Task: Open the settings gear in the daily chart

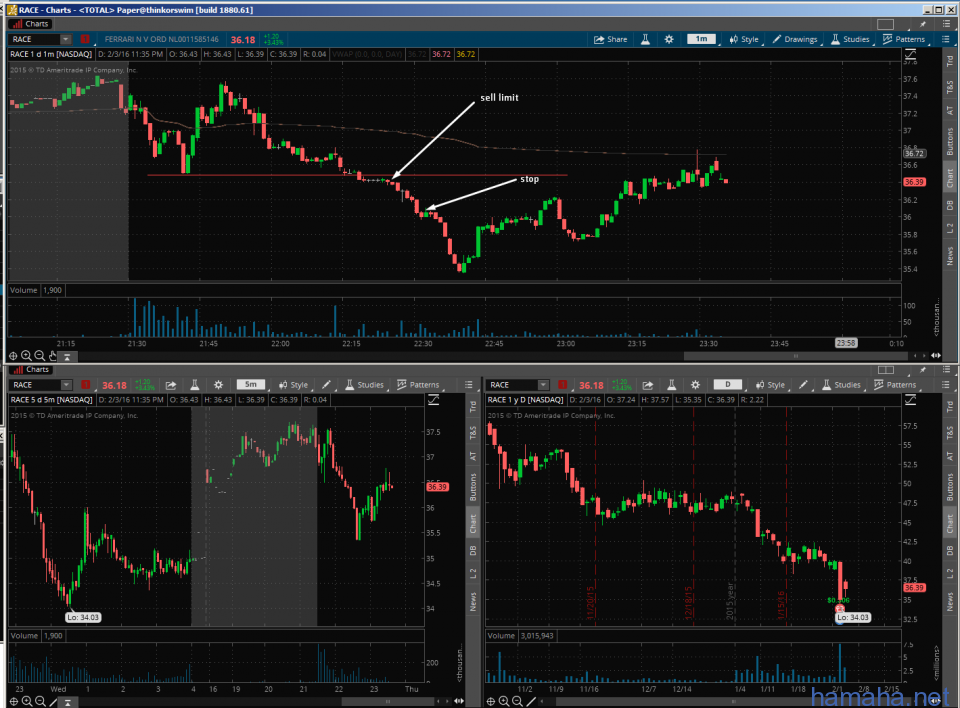Action: point(696,385)
